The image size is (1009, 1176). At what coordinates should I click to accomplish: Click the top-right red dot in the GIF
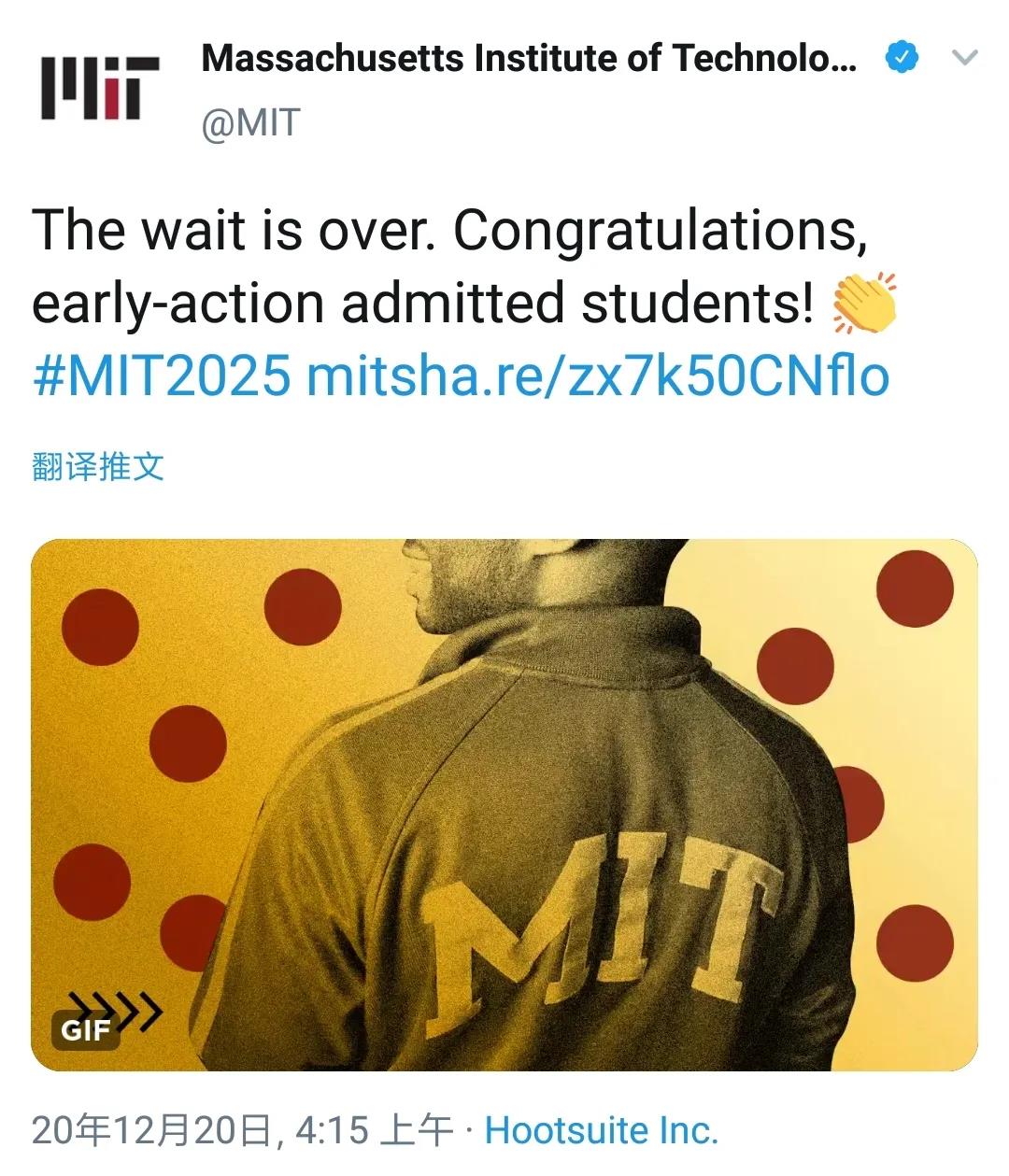click(x=915, y=588)
